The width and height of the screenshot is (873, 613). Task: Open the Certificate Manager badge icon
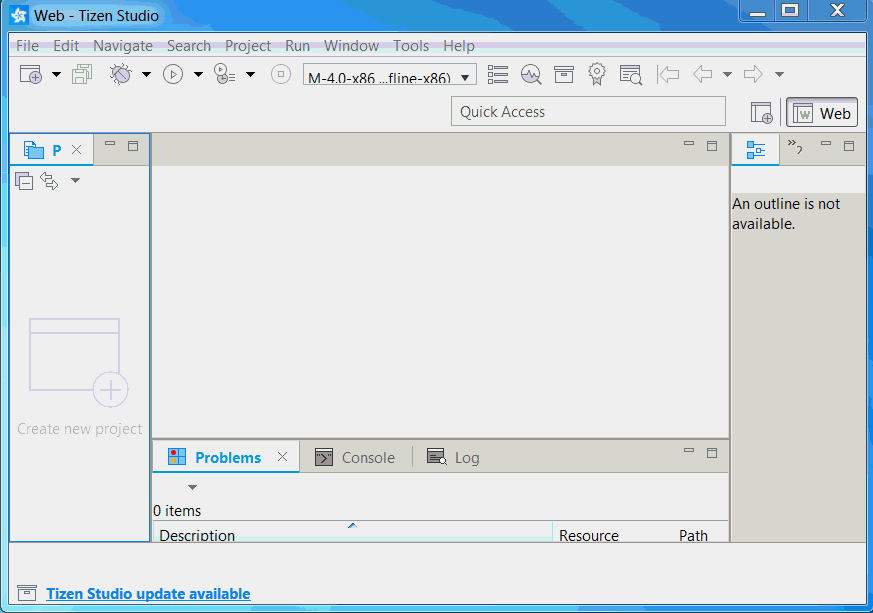point(597,74)
